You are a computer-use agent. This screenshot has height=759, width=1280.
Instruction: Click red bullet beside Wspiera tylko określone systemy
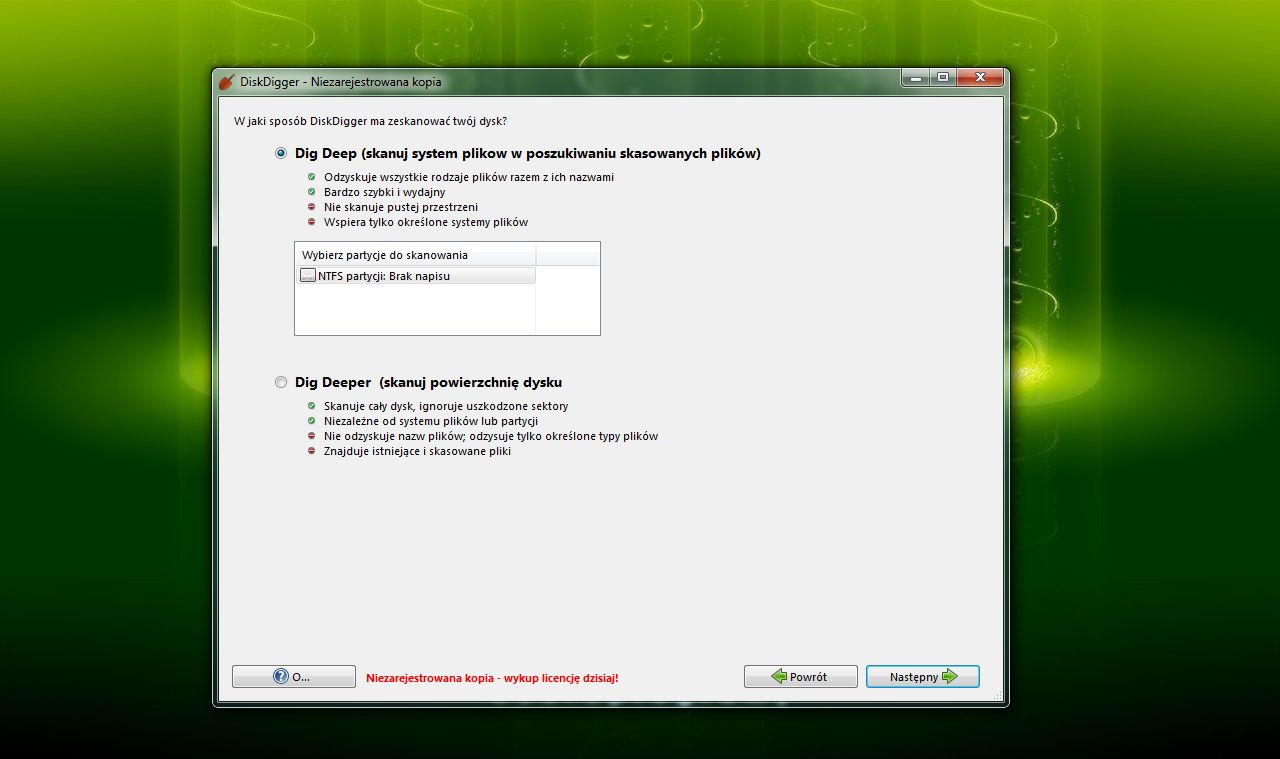pyautogui.click(x=311, y=222)
